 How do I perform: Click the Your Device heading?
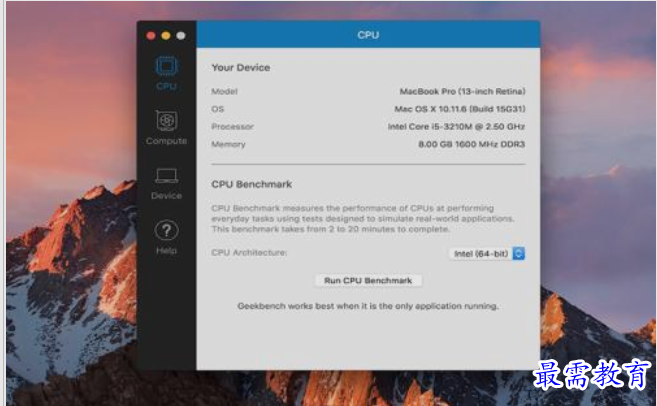tap(241, 67)
